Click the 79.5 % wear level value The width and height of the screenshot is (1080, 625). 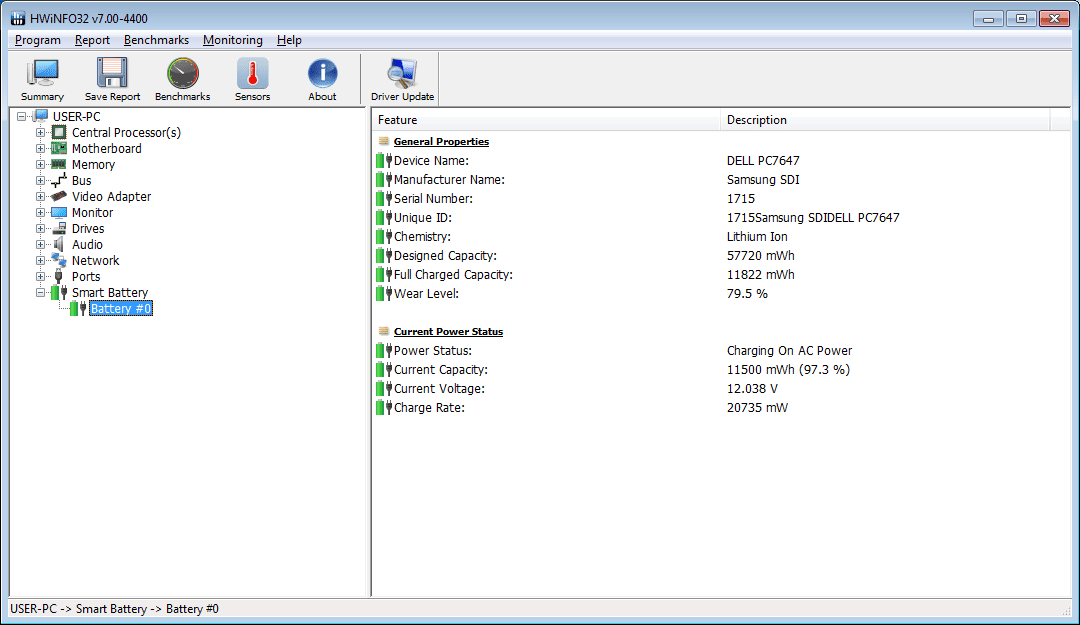point(747,294)
